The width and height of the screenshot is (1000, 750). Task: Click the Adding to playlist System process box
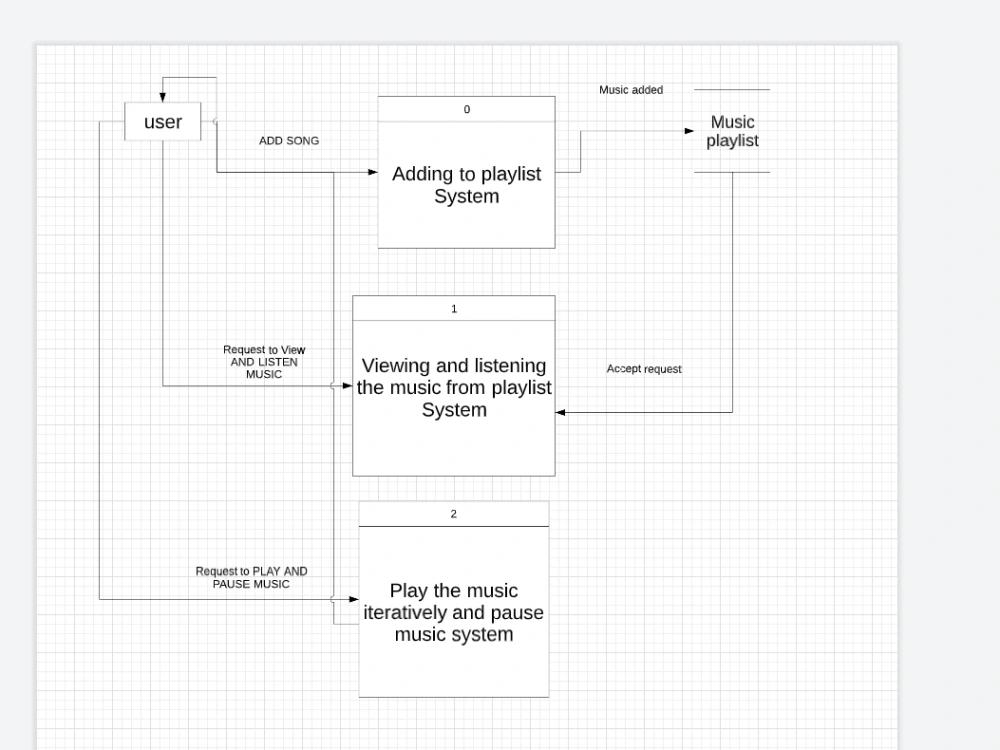pyautogui.click(x=466, y=185)
